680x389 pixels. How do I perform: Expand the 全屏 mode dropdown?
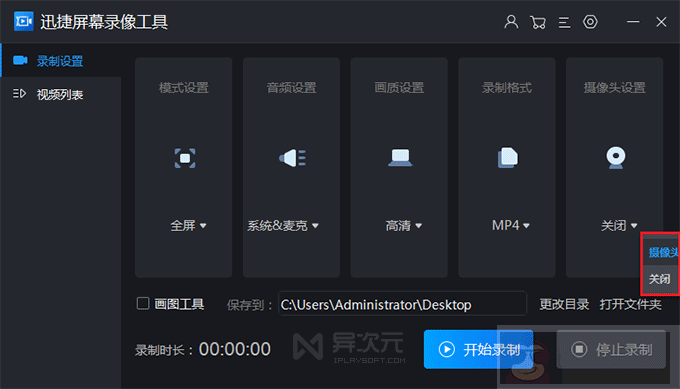click(x=188, y=226)
